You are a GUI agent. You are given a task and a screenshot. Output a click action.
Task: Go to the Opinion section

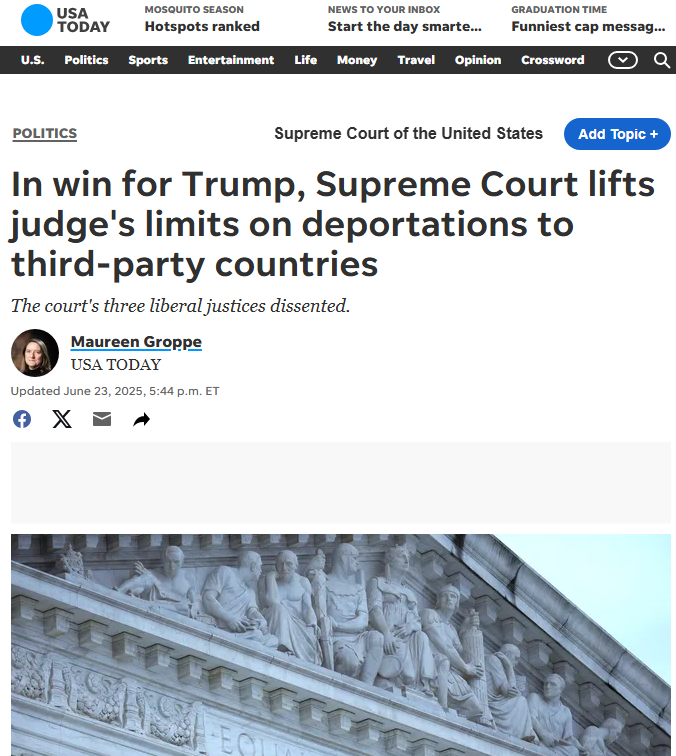[x=478, y=60]
